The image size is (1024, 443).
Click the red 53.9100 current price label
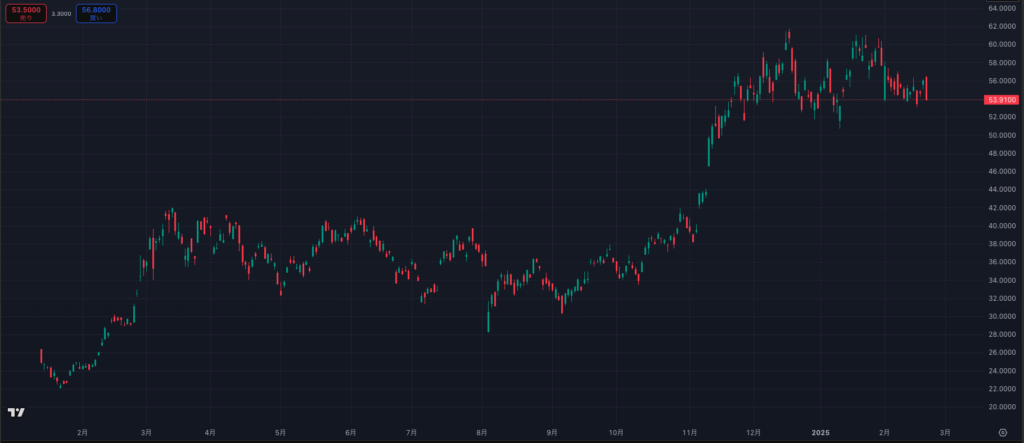coord(1001,100)
